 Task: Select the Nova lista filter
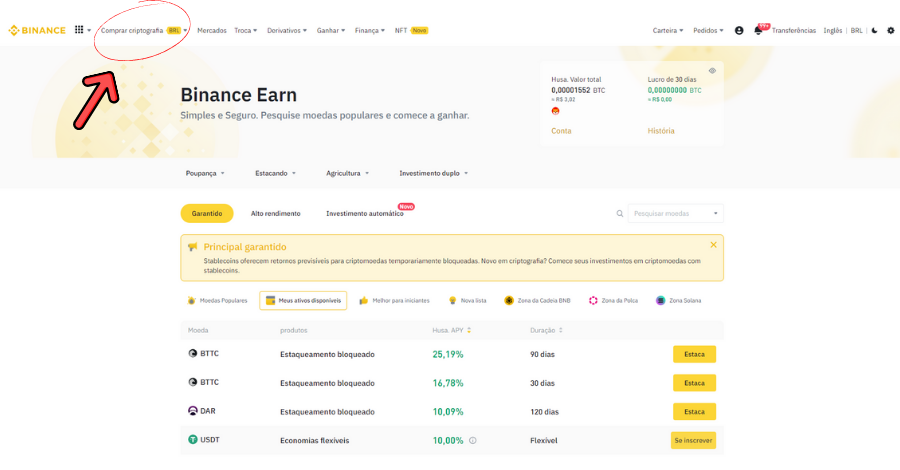[x=467, y=301]
